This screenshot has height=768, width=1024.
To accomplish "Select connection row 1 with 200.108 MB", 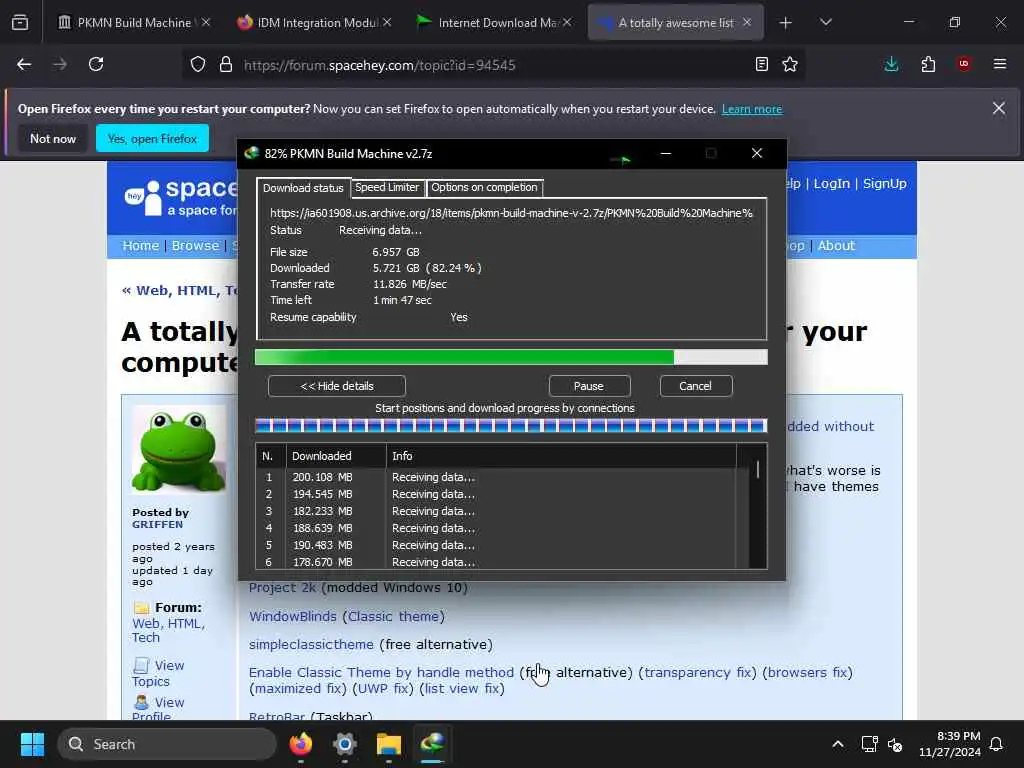I will pos(496,477).
